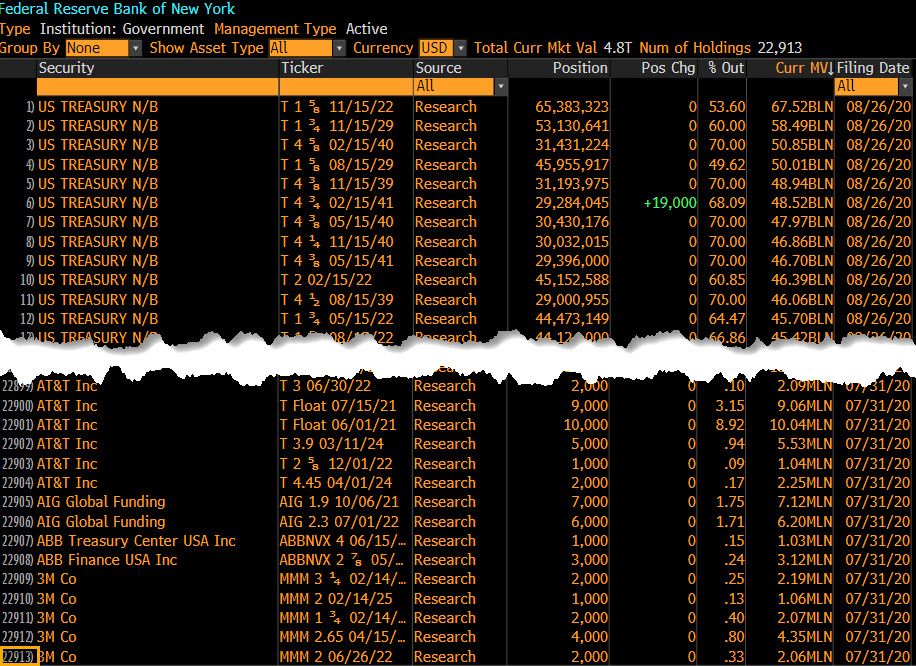This screenshot has height=666, width=916.
Task: Expand the Show Asset Type dropdown
Action: tap(307, 48)
